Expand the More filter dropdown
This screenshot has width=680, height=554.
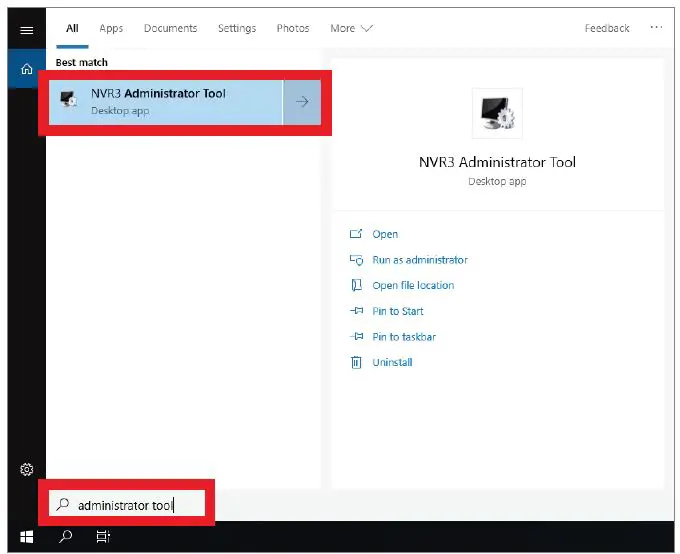351,28
